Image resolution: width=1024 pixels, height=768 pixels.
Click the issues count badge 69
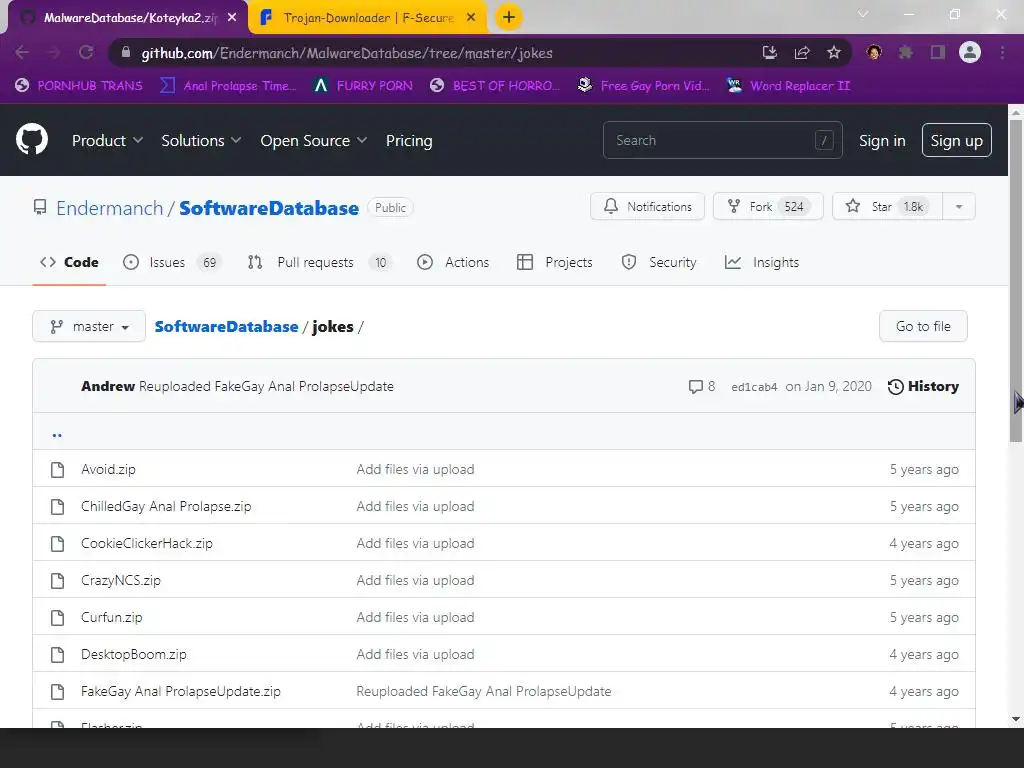[x=209, y=263]
